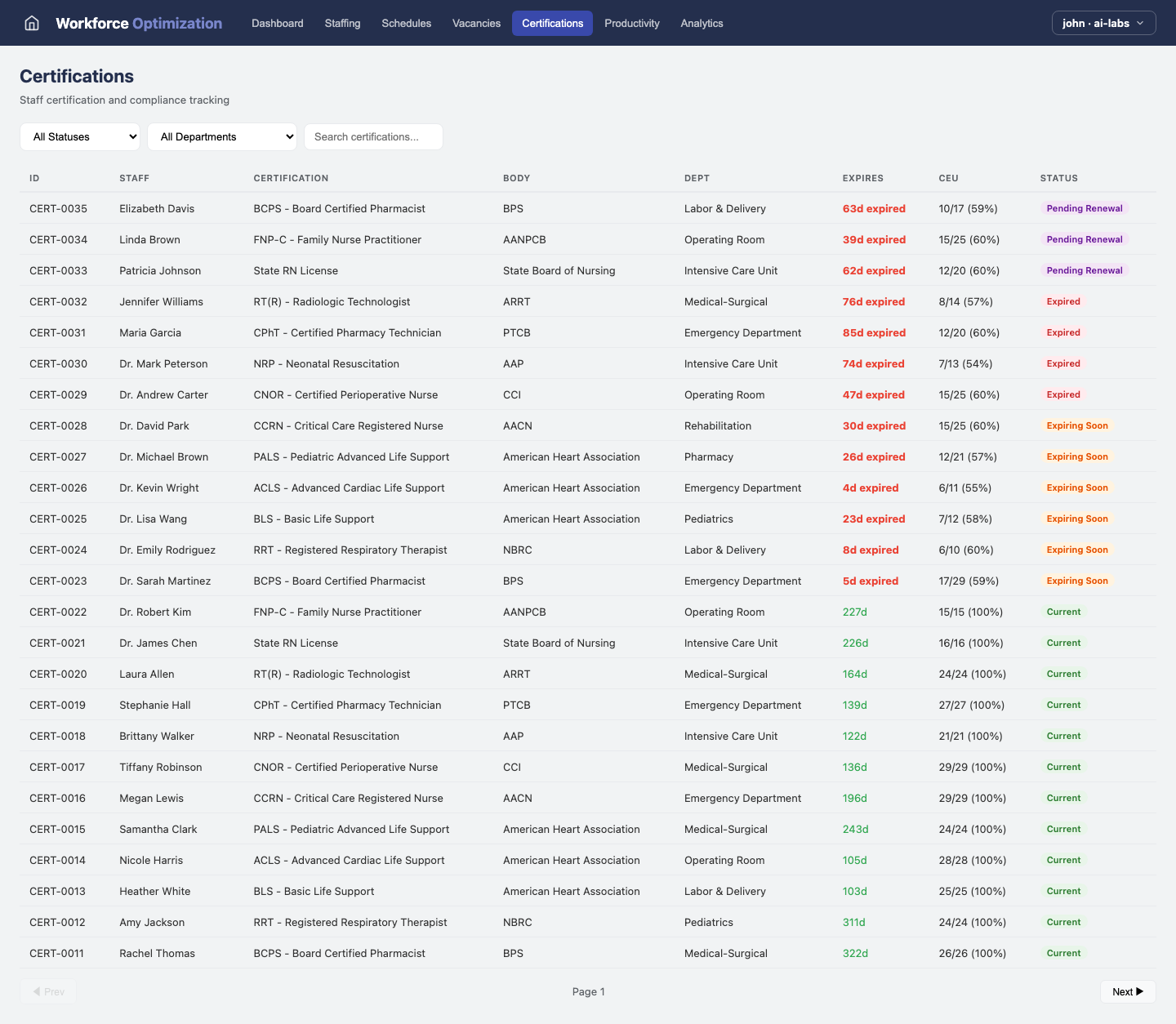Click the Next page button
This screenshot has width=1176, height=1024.
tap(1128, 991)
